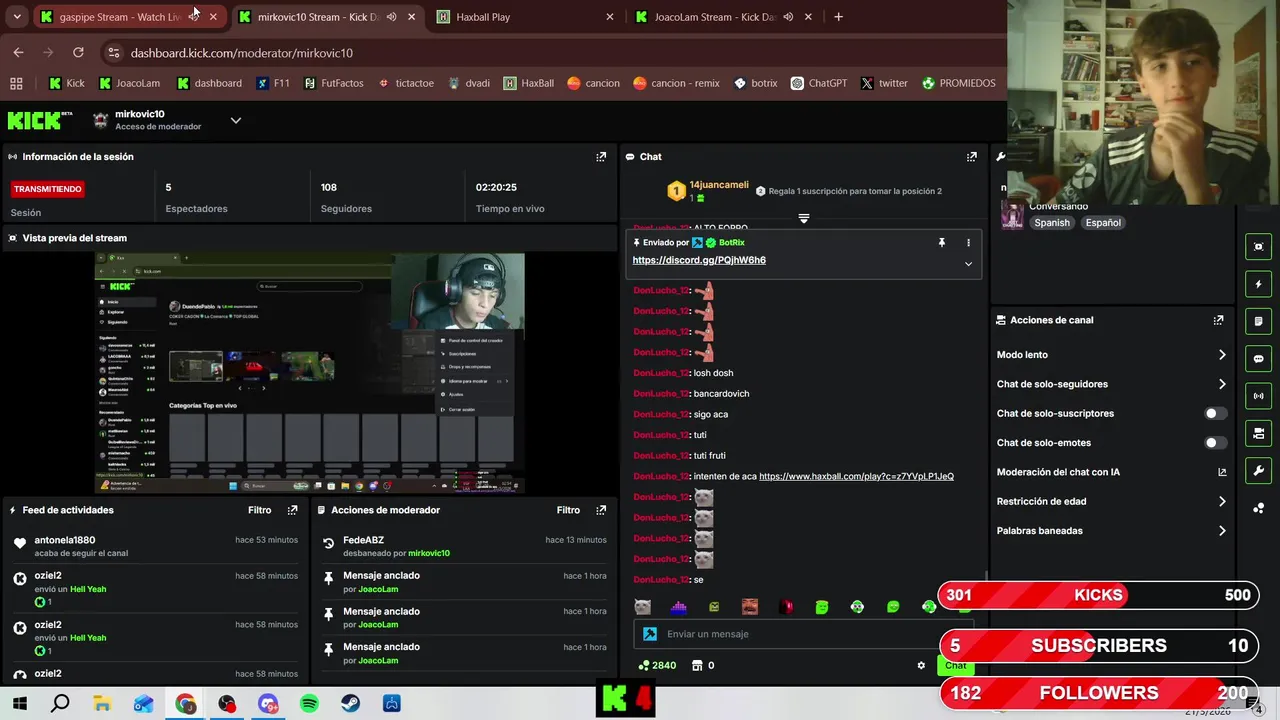Screen dimensions: 1280x720
Task: Toggle Chat de solo-emotes switch
Action: 1215,443
